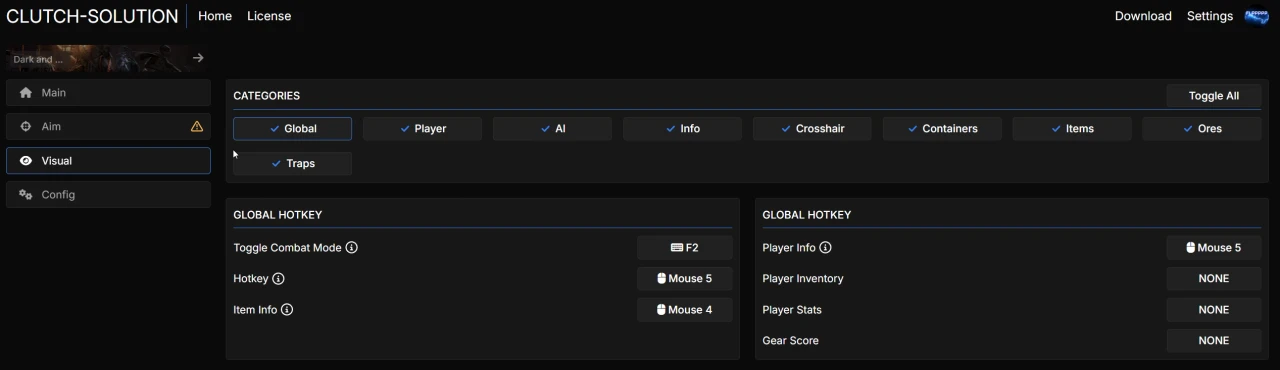Toggle the Containers category
The height and width of the screenshot is (370, 1280).
click(942, 129)
